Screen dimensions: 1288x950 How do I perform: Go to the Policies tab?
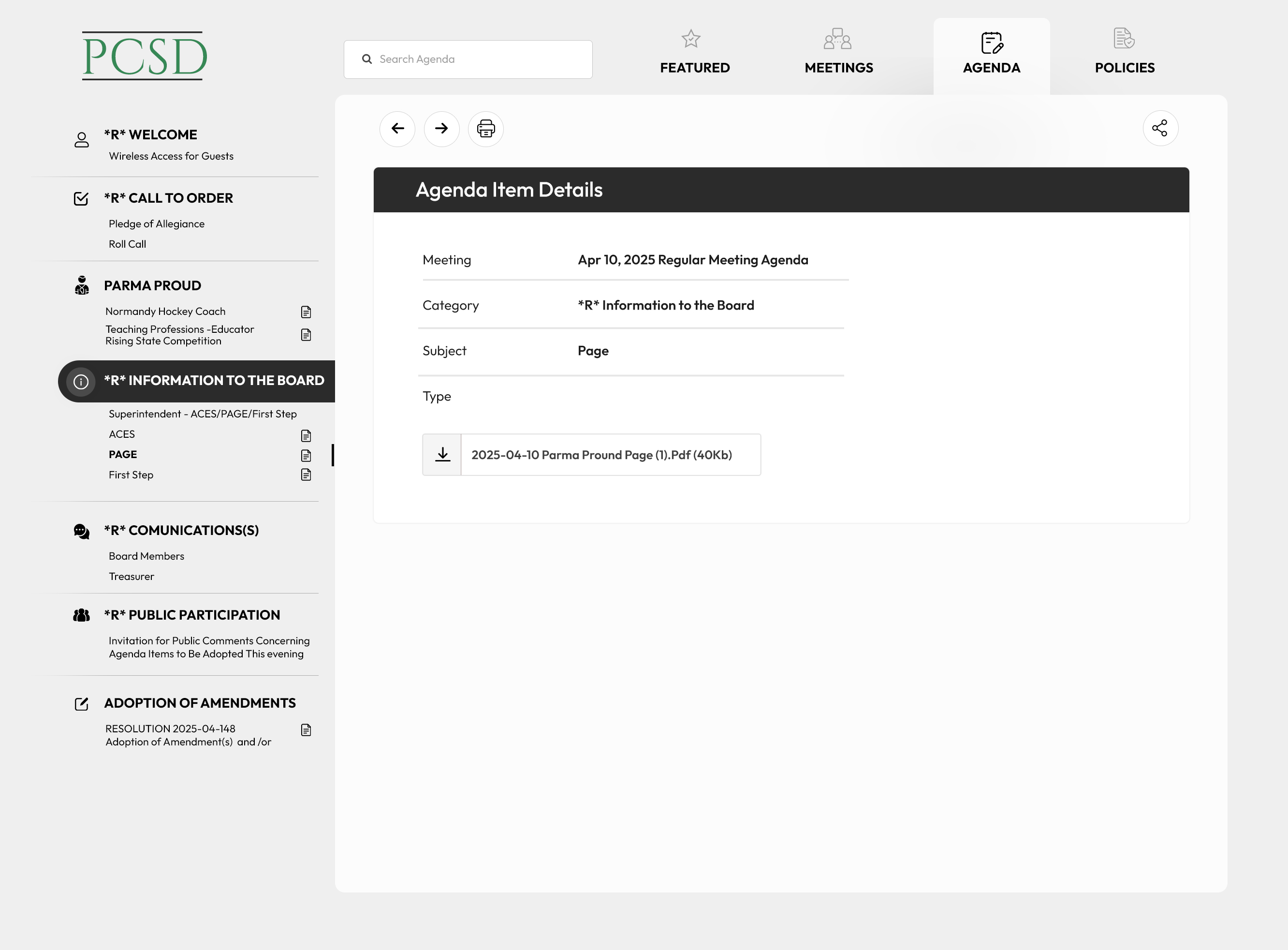1124,53
